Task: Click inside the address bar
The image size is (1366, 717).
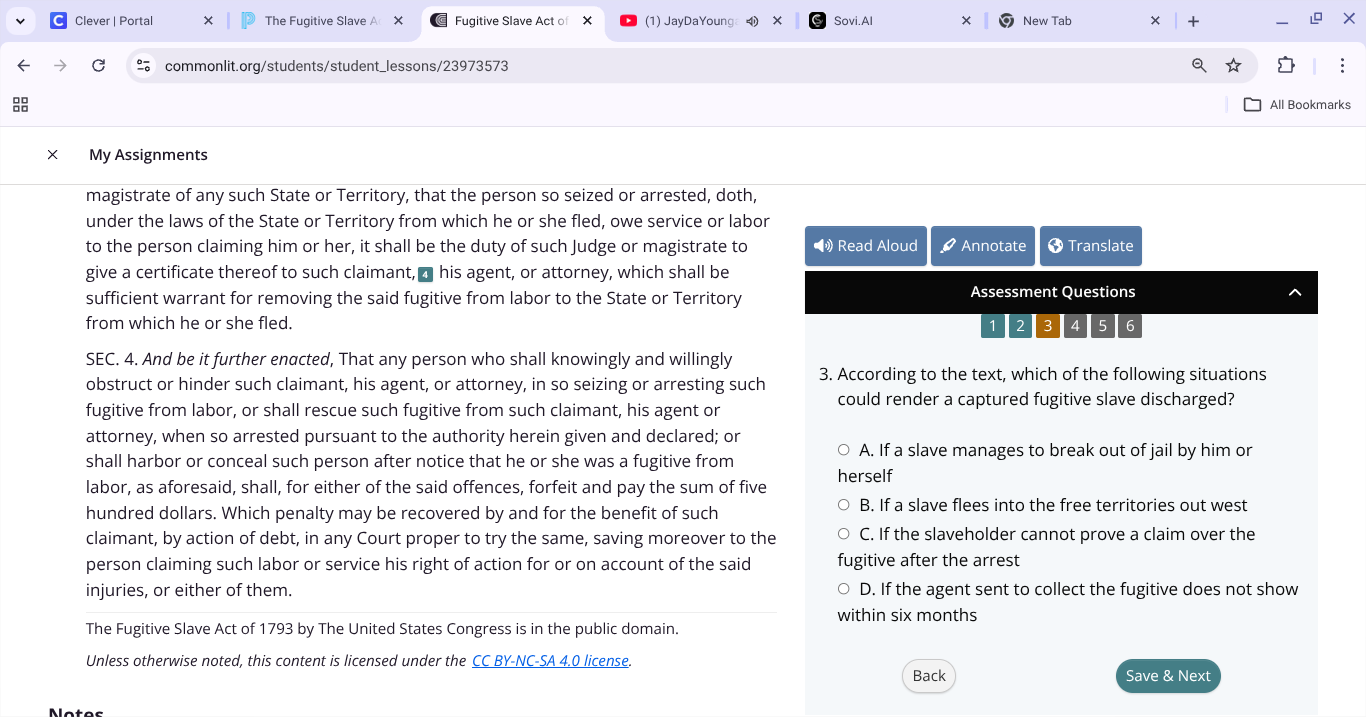Action: point(400,65)
